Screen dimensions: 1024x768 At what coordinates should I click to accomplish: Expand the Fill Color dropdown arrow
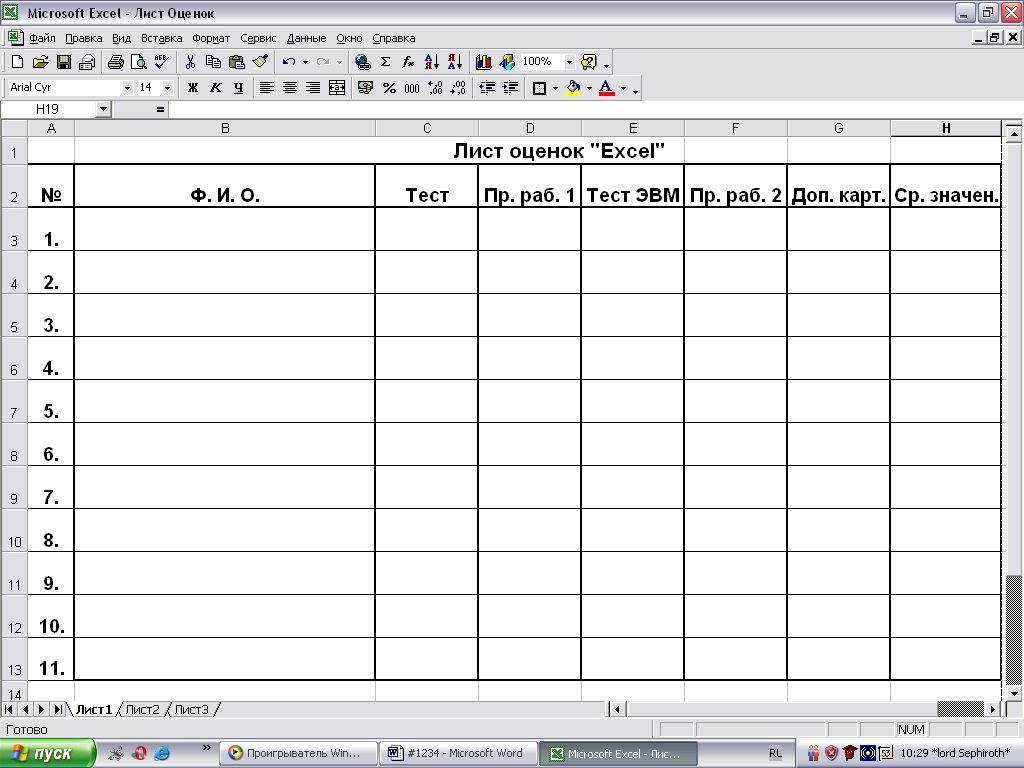pyautogui.click(x=589, y=88)
